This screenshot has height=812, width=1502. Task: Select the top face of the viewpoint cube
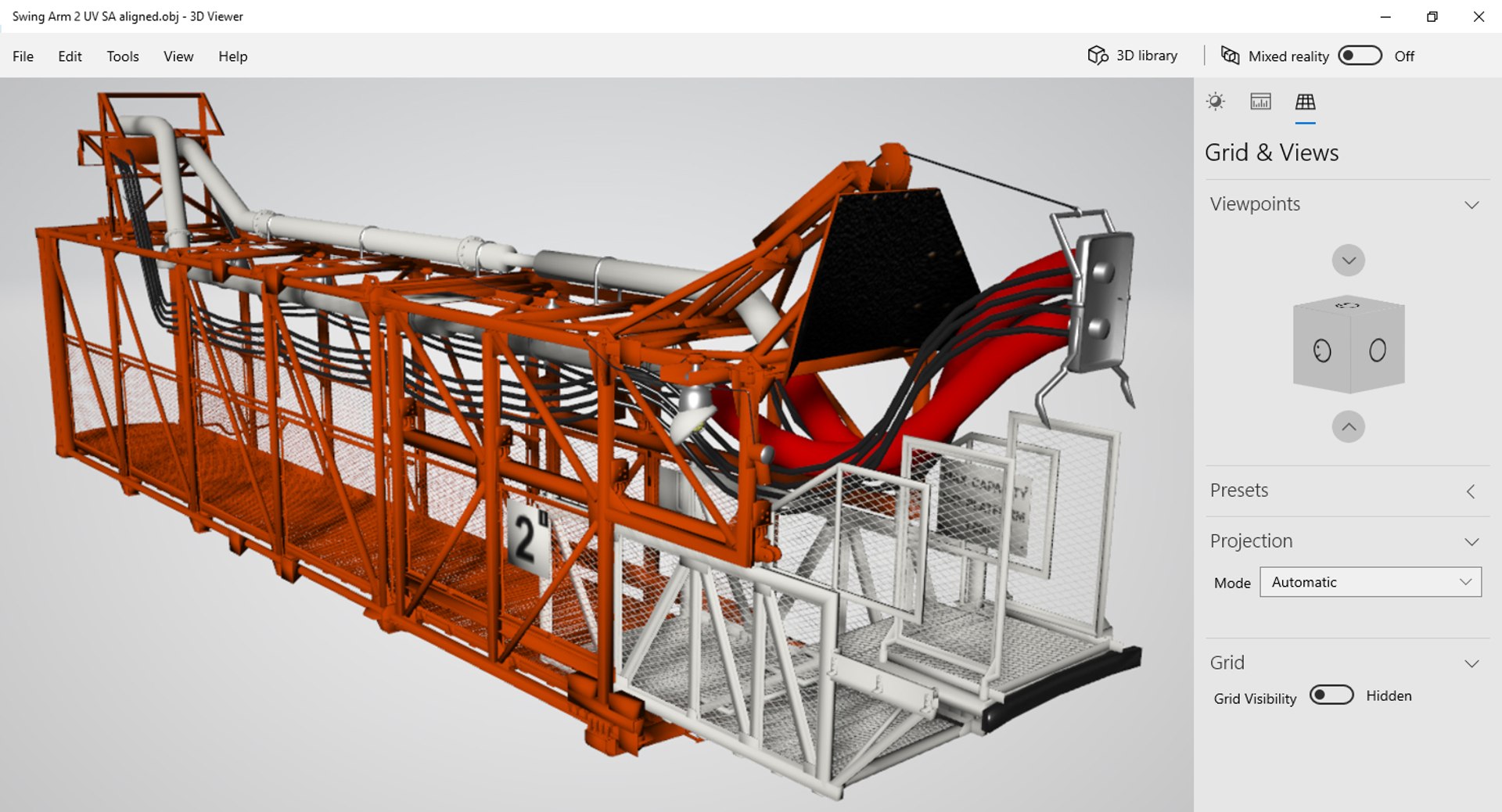[x=1347, y=305]
